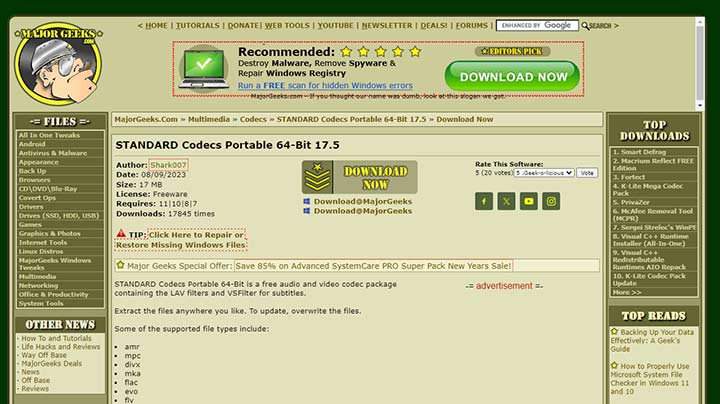The image size is (720, 404).
Task: Open the X (Twitter) social icon
Action: point(506,201)
